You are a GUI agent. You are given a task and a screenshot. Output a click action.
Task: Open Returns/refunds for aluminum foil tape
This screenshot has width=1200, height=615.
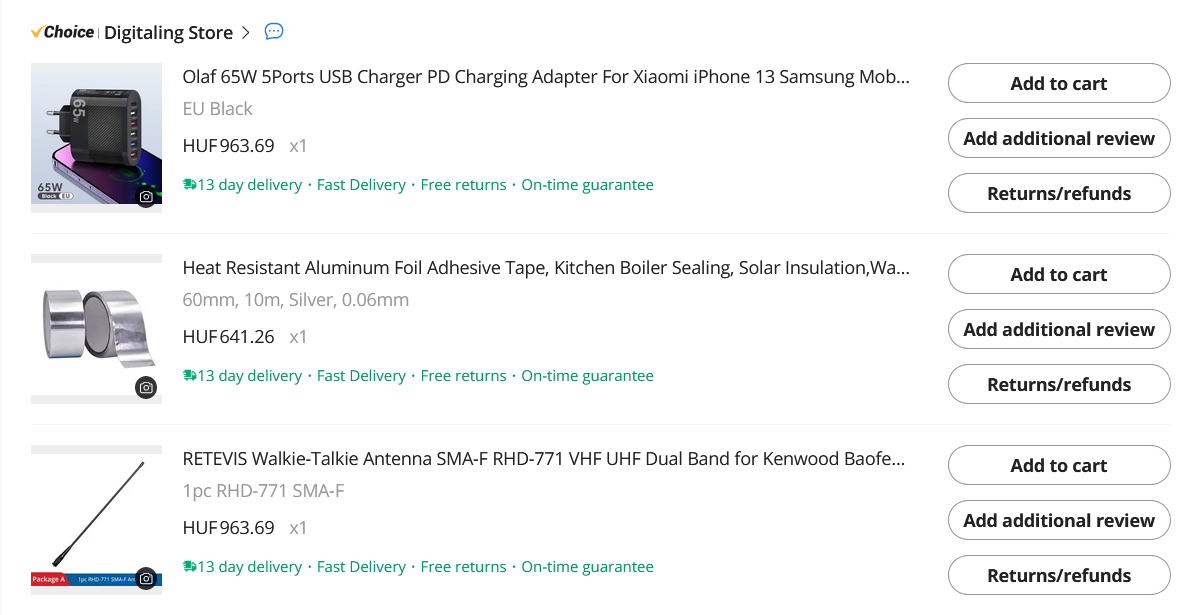coord(1058,385)
